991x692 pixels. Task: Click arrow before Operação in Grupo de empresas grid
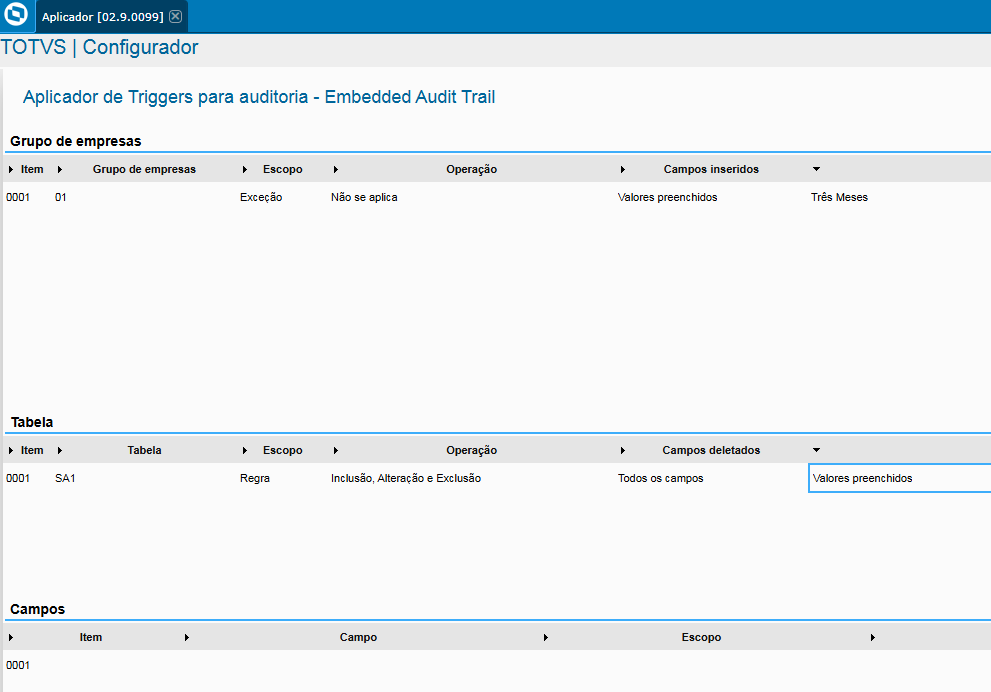tap(336, 169)
